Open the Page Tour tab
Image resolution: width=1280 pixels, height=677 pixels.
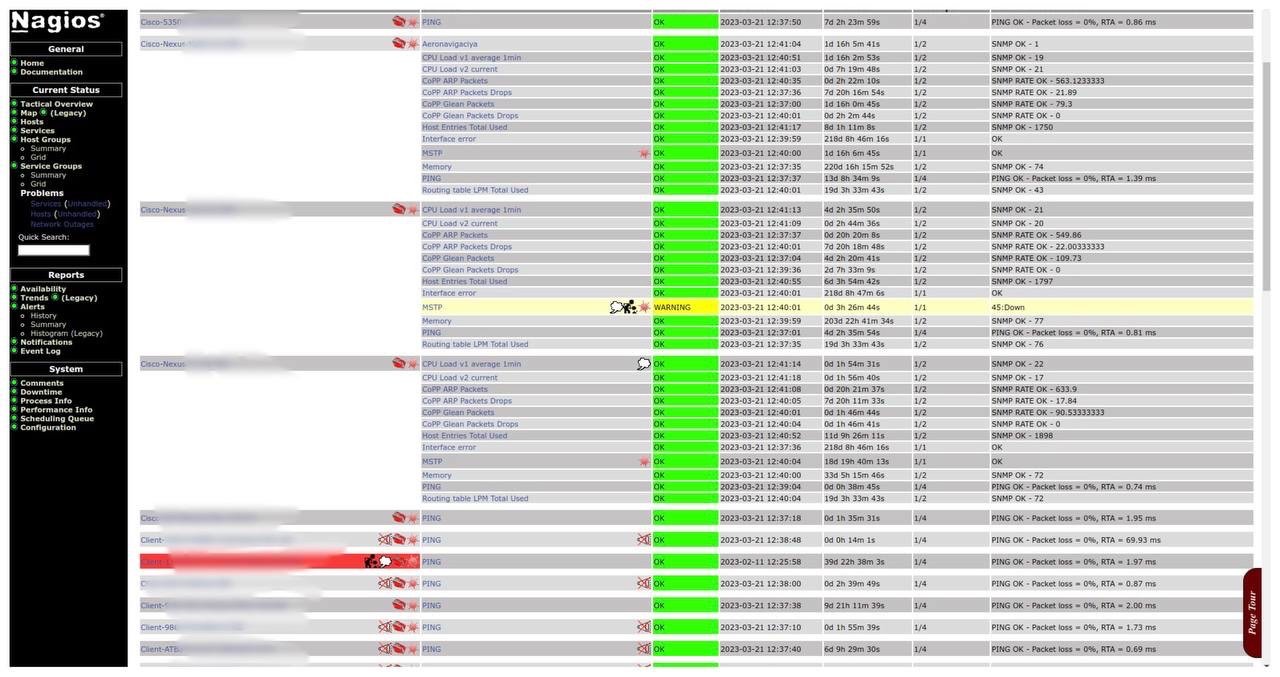(x=1251, y=612)
